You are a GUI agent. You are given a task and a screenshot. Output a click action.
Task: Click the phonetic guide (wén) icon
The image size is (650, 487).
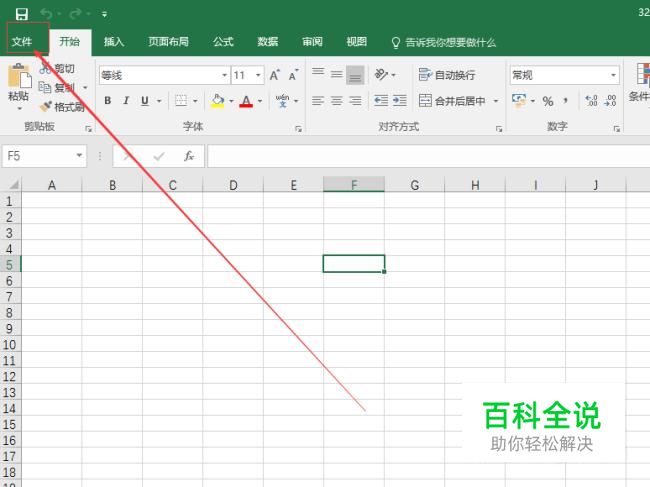point(283,101)
